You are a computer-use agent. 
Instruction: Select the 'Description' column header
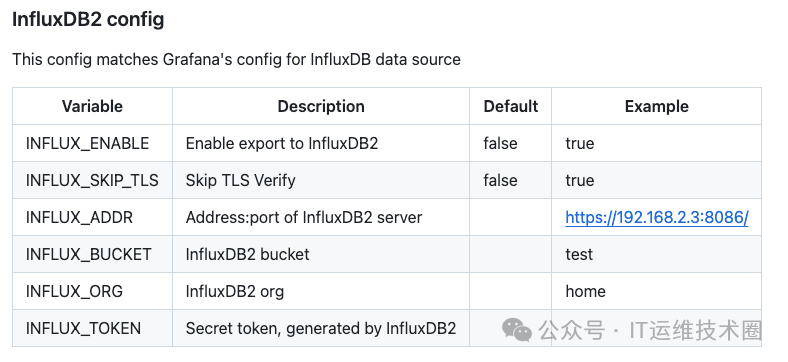point(321,107)
